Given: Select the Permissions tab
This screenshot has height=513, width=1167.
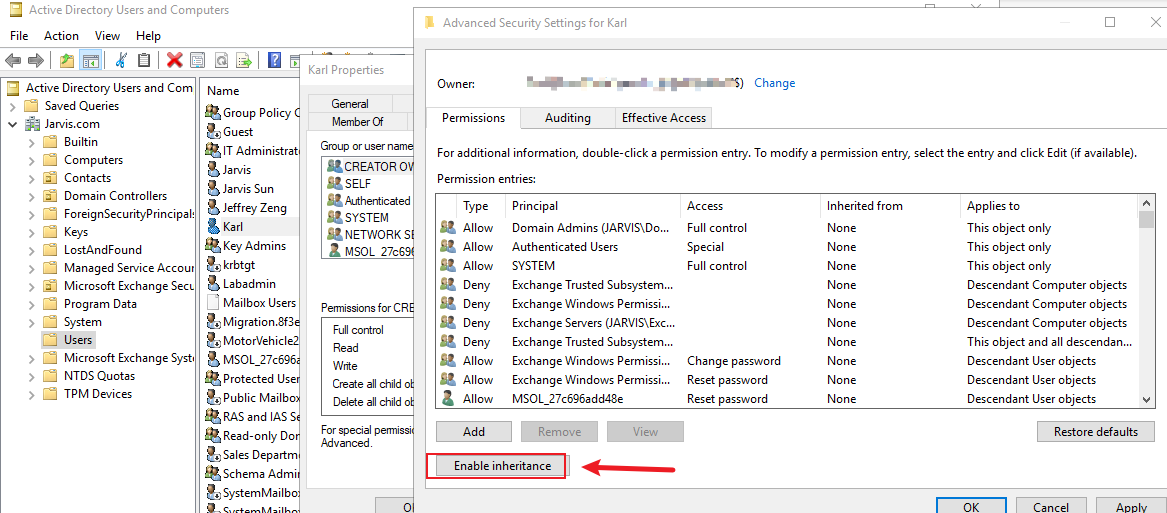Looking at the screenshot, I should point(473,118).
